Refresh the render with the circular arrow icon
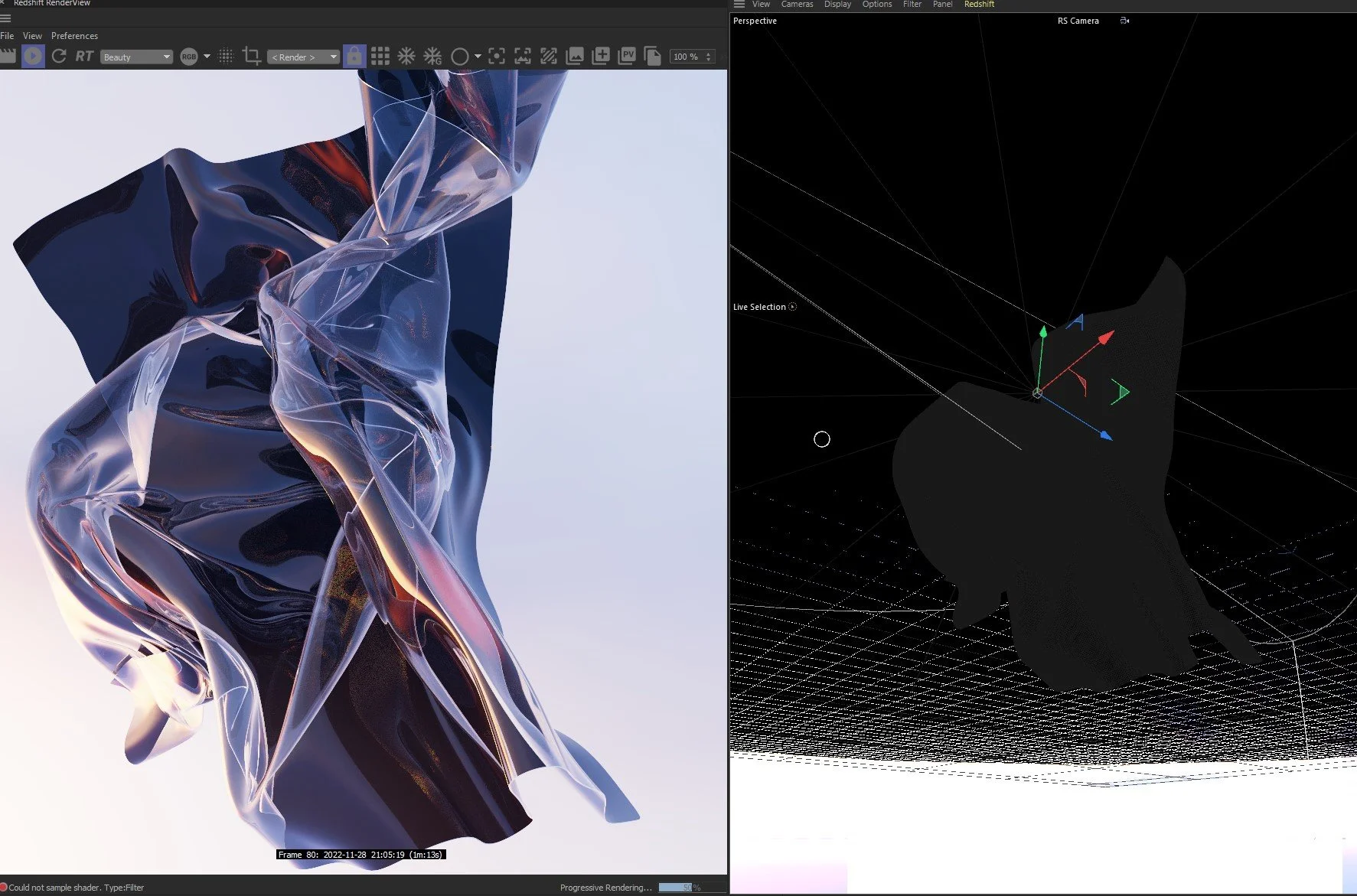The width and height of the screenshot is (1357, 896). pyautogui.click(x=59, y=56)
